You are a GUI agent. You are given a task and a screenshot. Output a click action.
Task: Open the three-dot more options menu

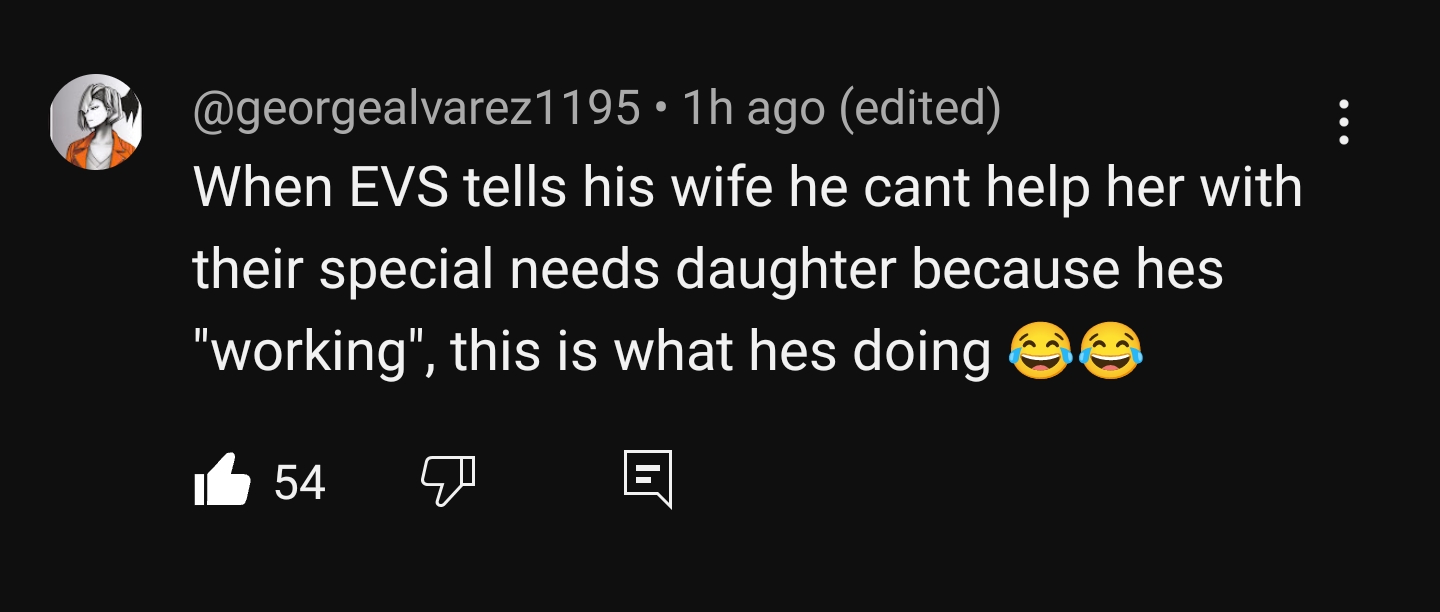[x=1344, y=122]
